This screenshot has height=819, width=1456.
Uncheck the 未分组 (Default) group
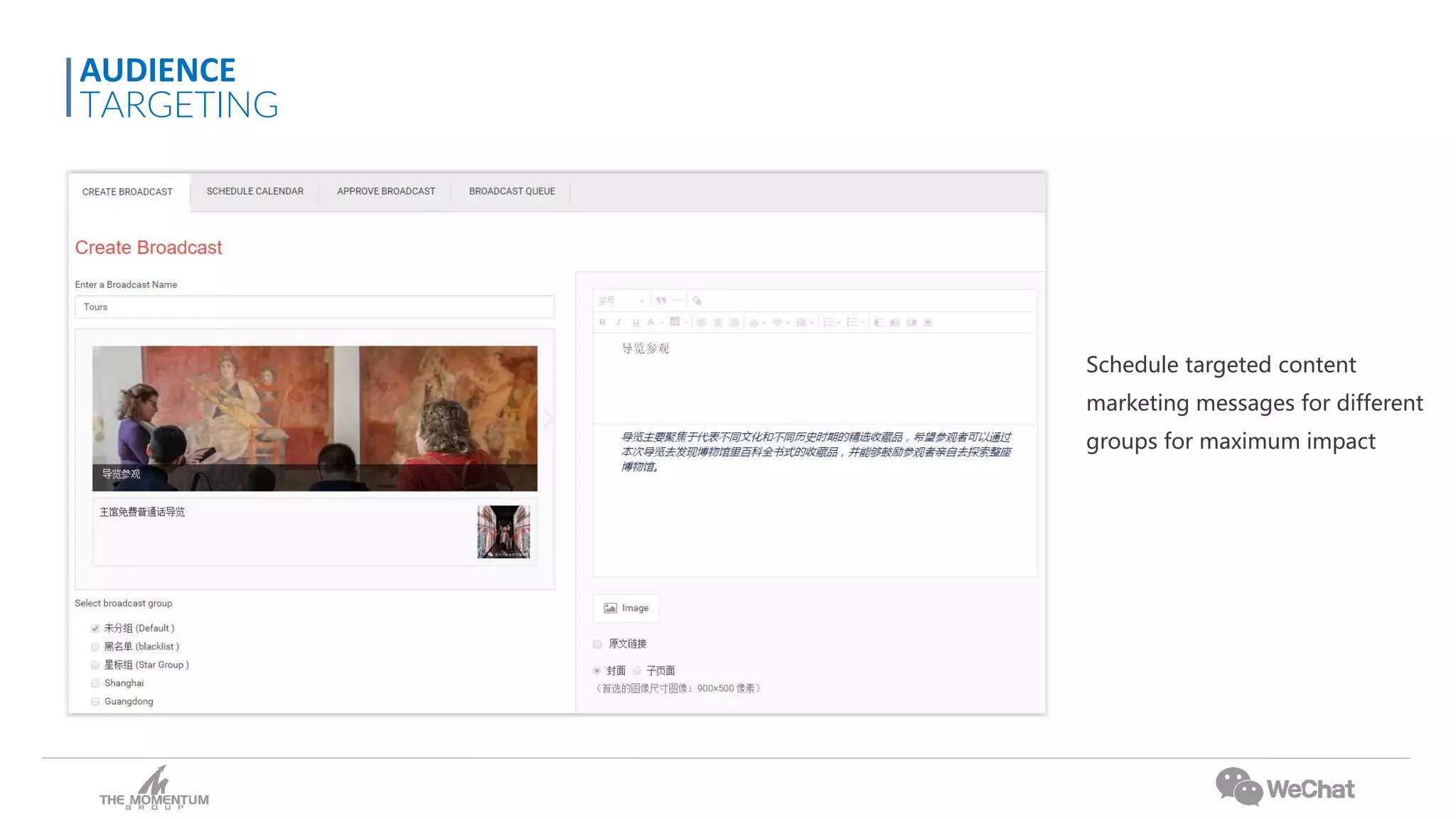[x=95, y=628]
